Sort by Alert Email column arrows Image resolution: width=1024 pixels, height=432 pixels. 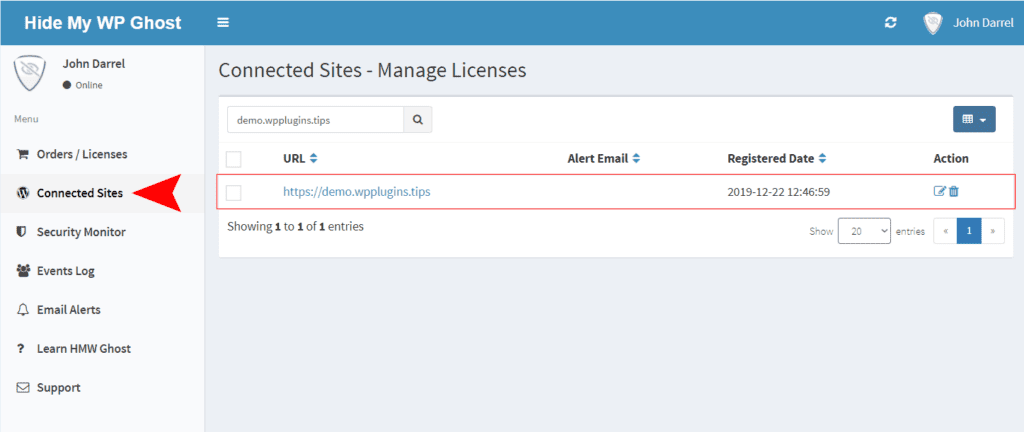tap(637, 159)
